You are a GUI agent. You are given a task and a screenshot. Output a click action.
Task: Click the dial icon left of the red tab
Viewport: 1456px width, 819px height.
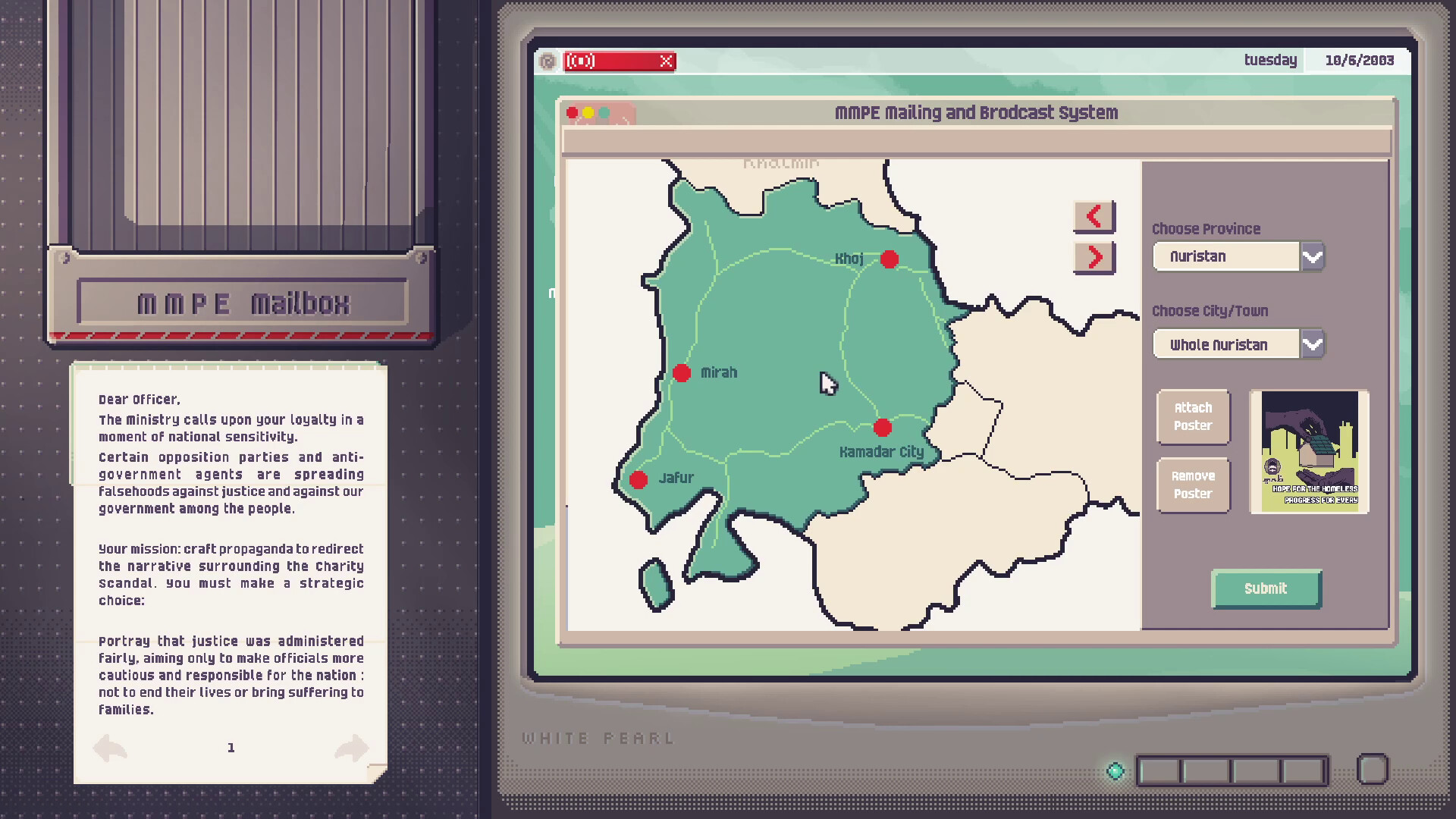pyautogui.click(x=548, y=62)
